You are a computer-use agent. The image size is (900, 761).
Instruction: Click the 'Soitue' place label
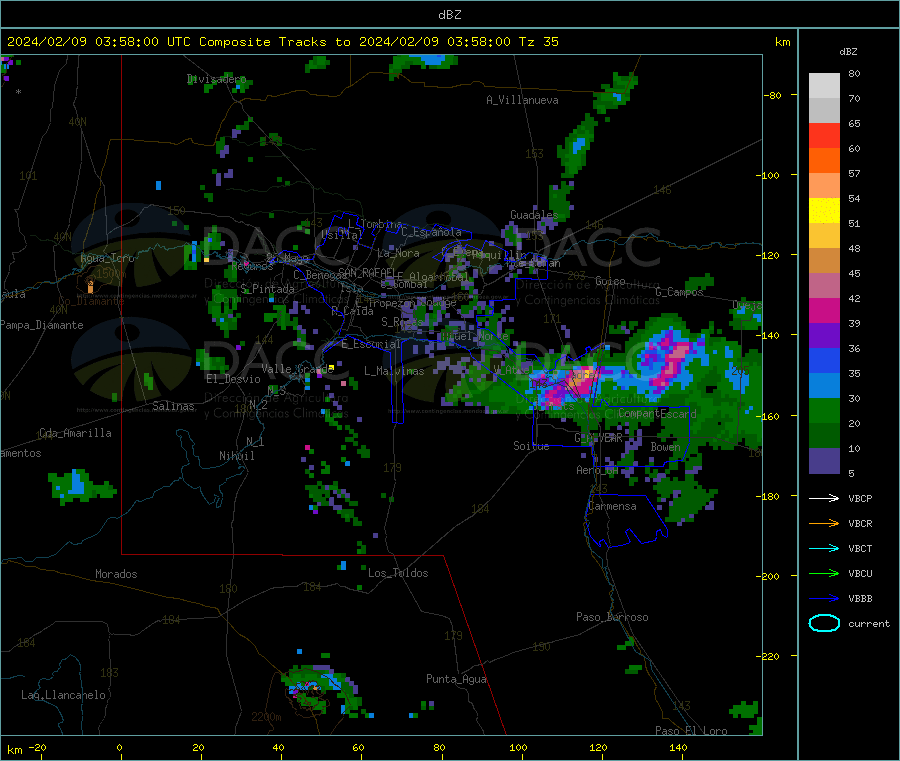531,446
